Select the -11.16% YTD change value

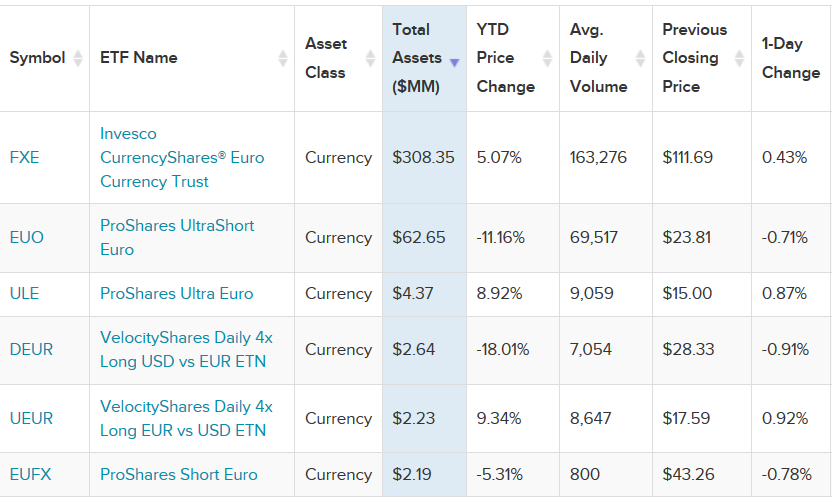coord(501,237)
